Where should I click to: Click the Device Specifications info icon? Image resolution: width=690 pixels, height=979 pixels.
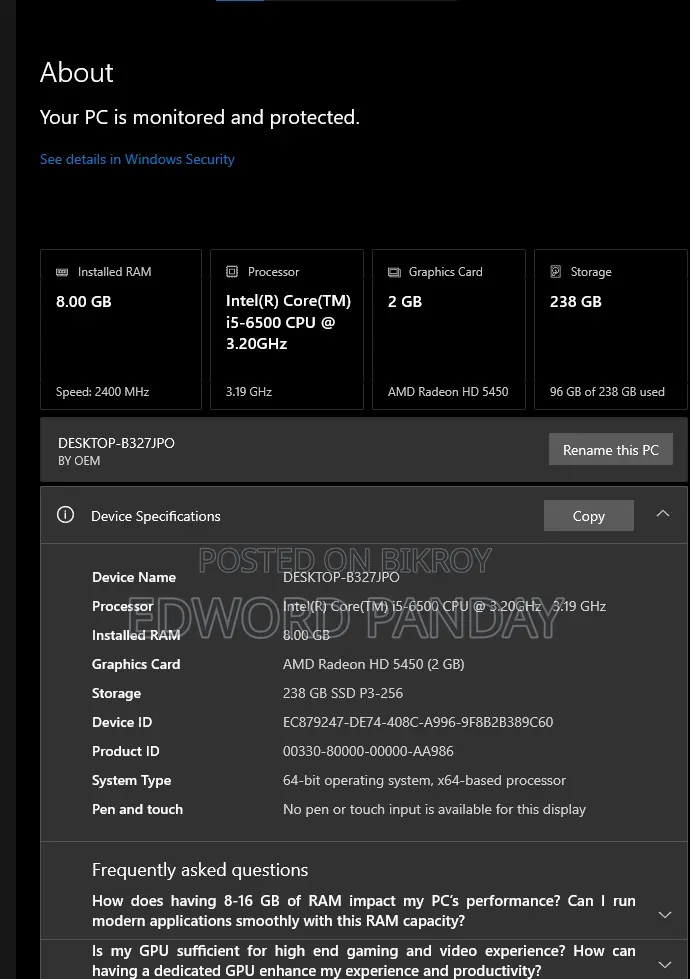click(x=66, y=515)
